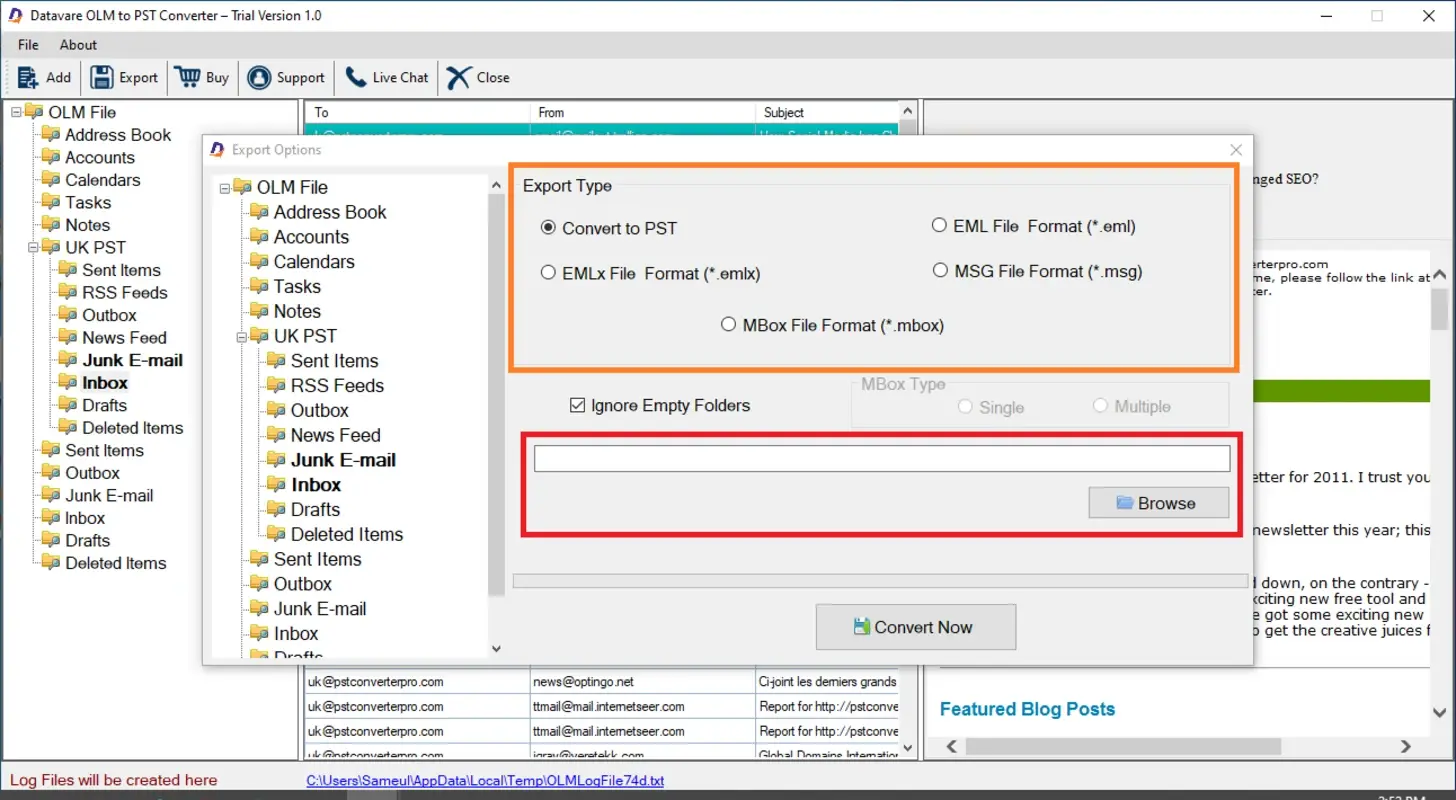Screen dimensions: 1456x800
Task: Open the Buy shopping cart icon
Action: tap(187, 77)
